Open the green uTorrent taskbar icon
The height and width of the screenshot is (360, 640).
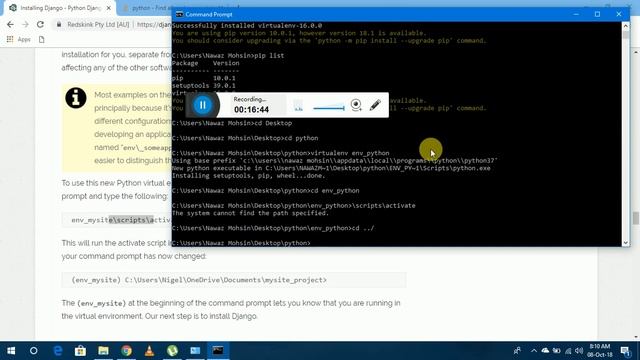click(x=172, y=351)
